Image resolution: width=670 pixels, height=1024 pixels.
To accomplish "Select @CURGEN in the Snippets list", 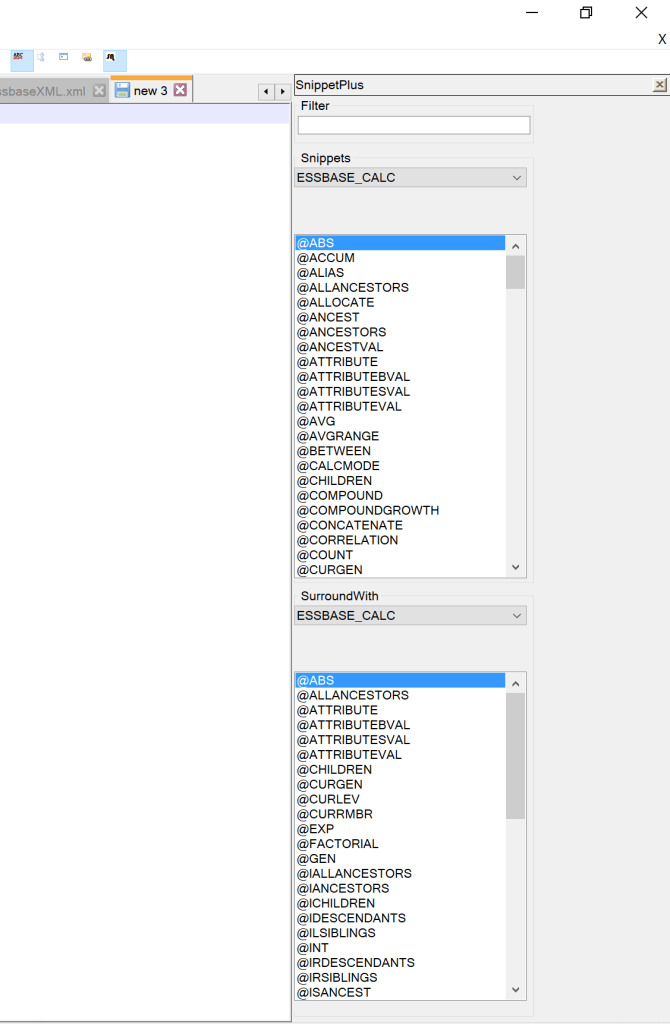I will coord(400,570).
